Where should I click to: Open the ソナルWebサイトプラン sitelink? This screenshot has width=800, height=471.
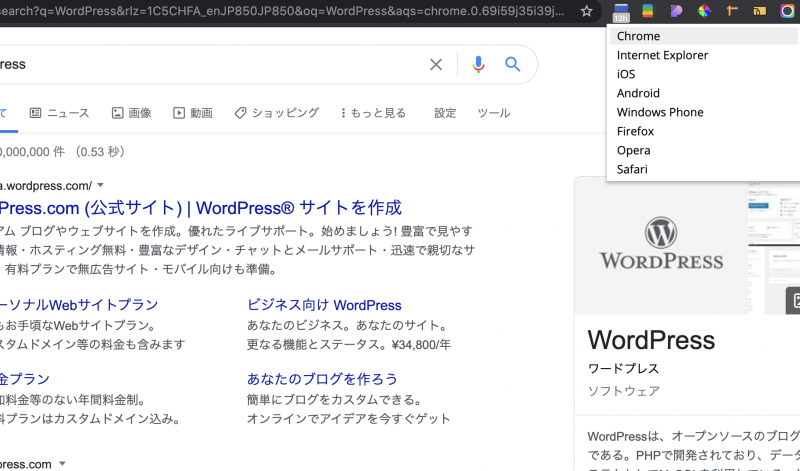(x=79, y=305)
